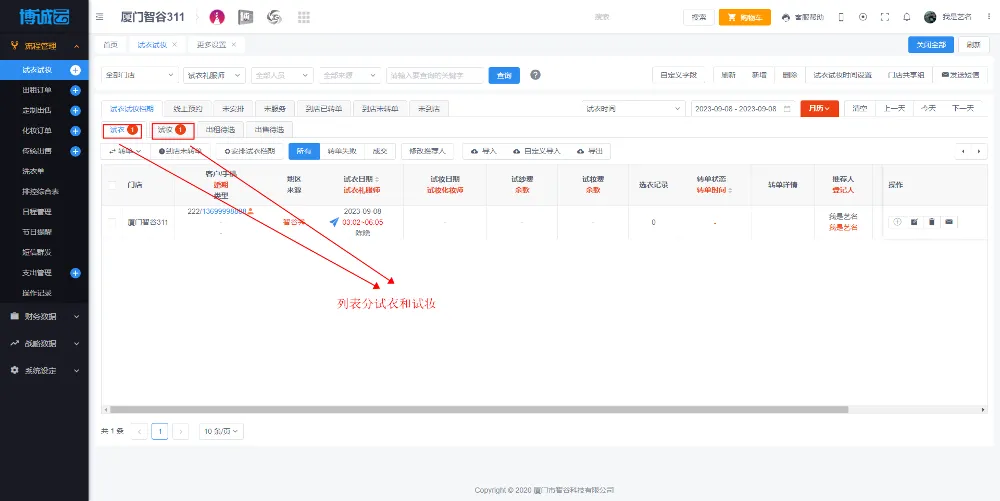Click the notification bell icon

click(x=906, y=17)
